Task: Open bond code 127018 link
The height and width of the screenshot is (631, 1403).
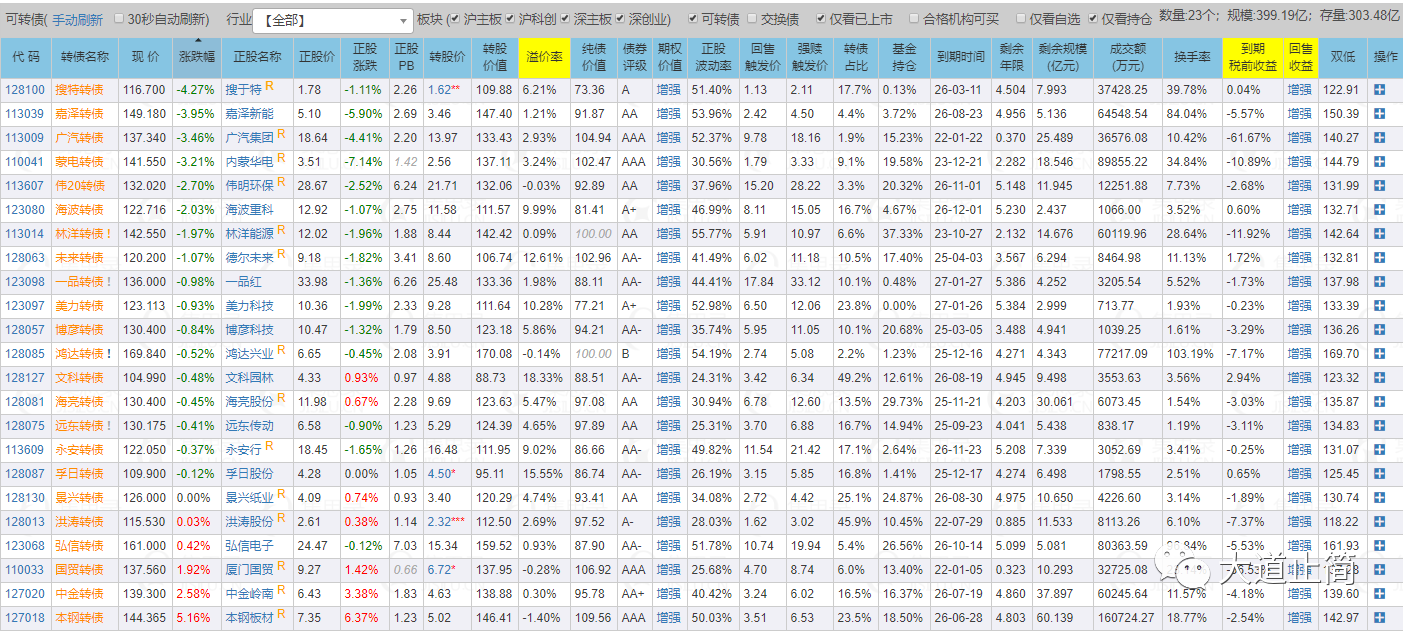Action: (25, 618)
